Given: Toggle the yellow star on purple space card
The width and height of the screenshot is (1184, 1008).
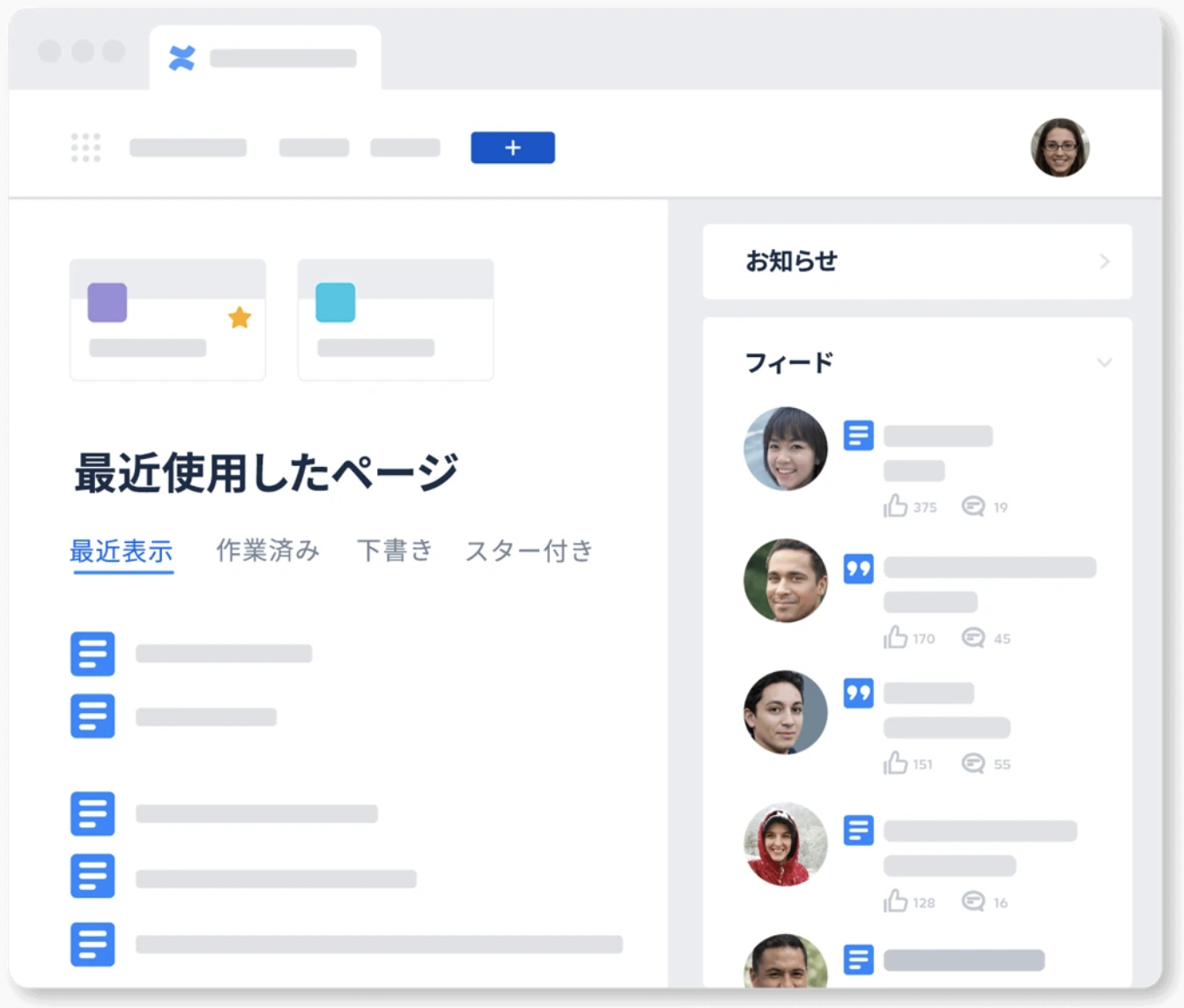Looking at the screenshot, I should click(240, 317).
